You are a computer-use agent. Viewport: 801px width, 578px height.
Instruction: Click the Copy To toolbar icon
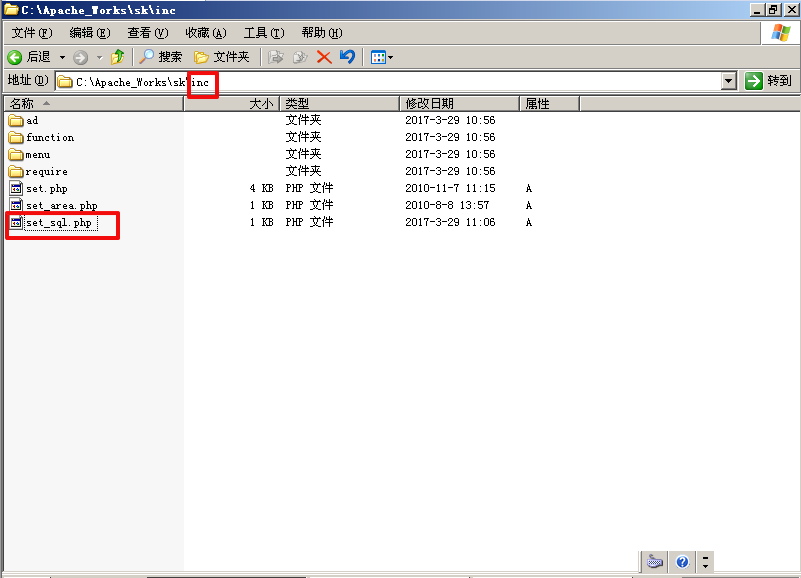[x=300, y=57]
